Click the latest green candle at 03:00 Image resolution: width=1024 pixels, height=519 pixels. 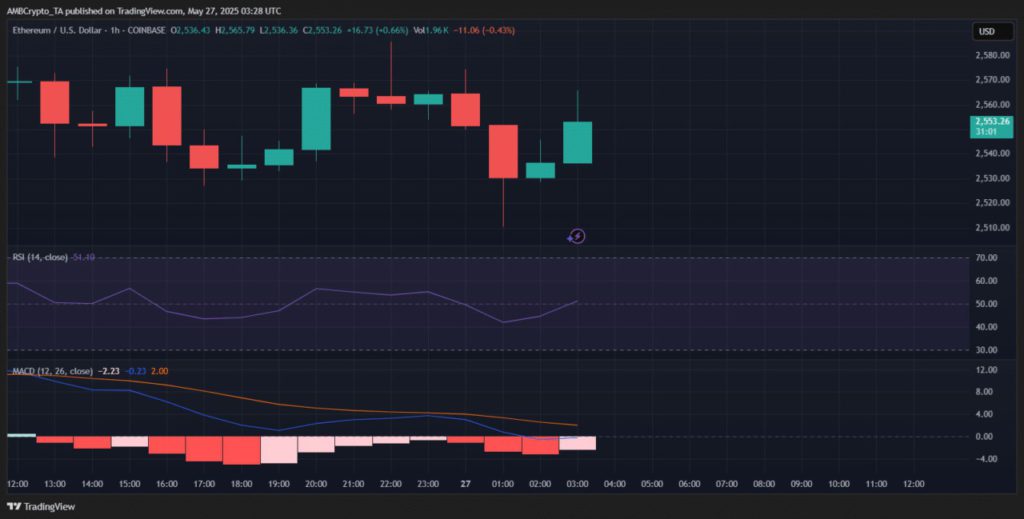tap(578, 142)
